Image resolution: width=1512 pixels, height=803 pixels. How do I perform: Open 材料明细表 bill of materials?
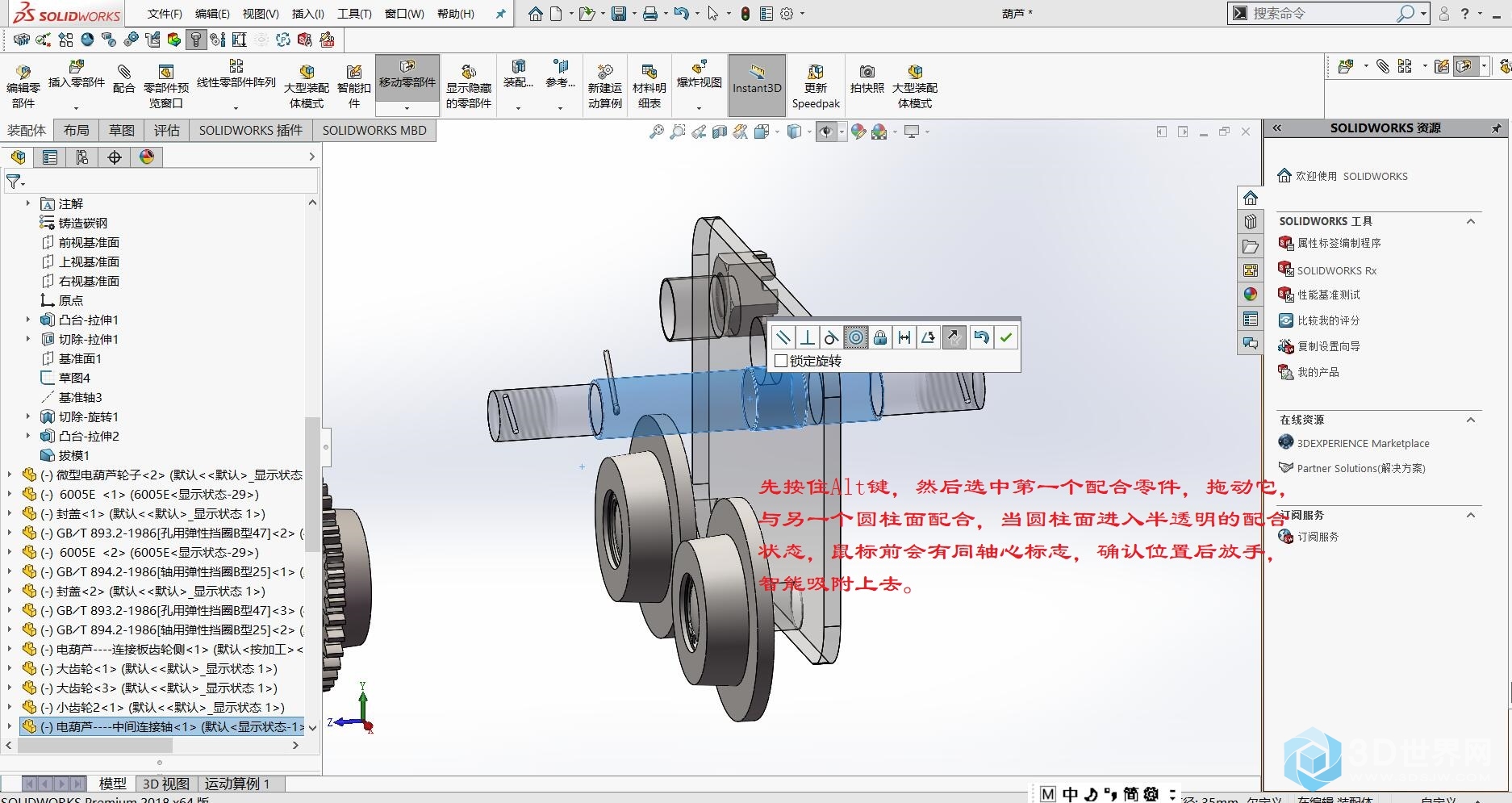point(649,86)
